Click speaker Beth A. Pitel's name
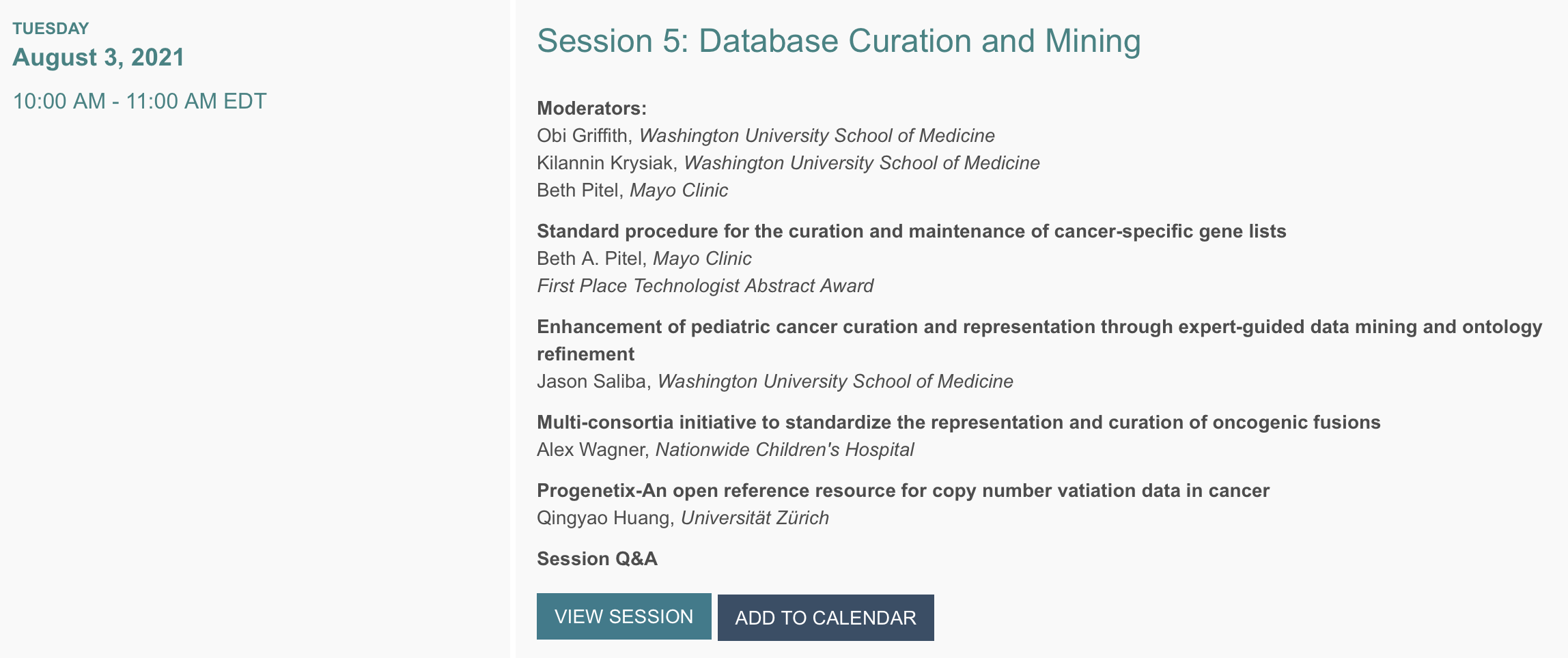1568x658 pixels. [x=589, y=259]
